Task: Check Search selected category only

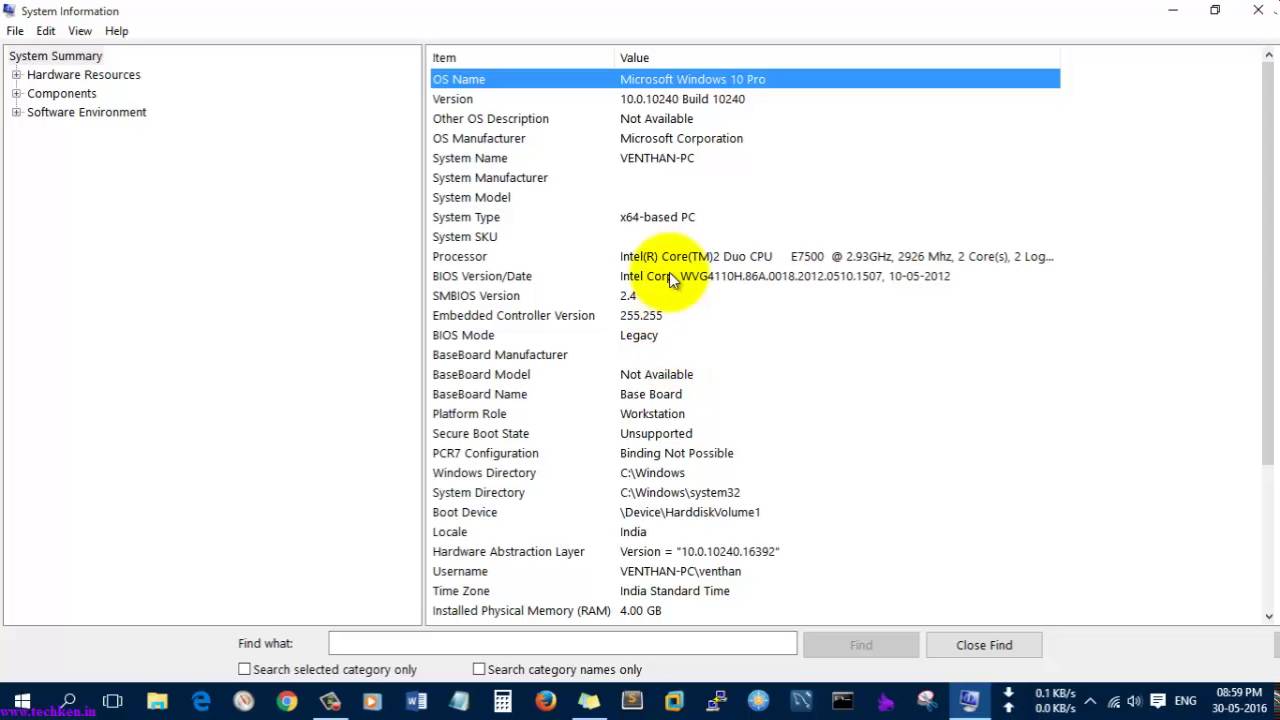Action: (x=244, y=669)
